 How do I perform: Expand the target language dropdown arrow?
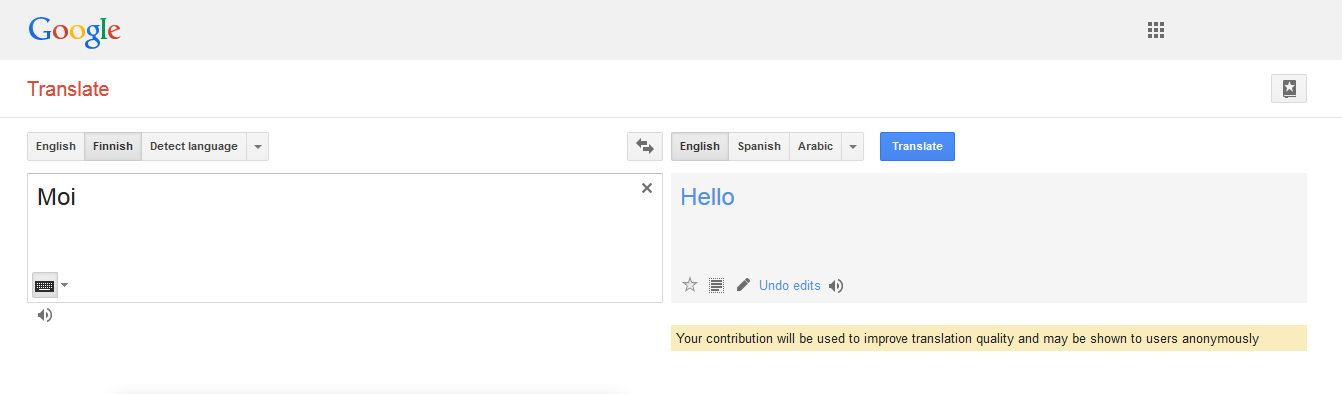(x=853, y=146)
